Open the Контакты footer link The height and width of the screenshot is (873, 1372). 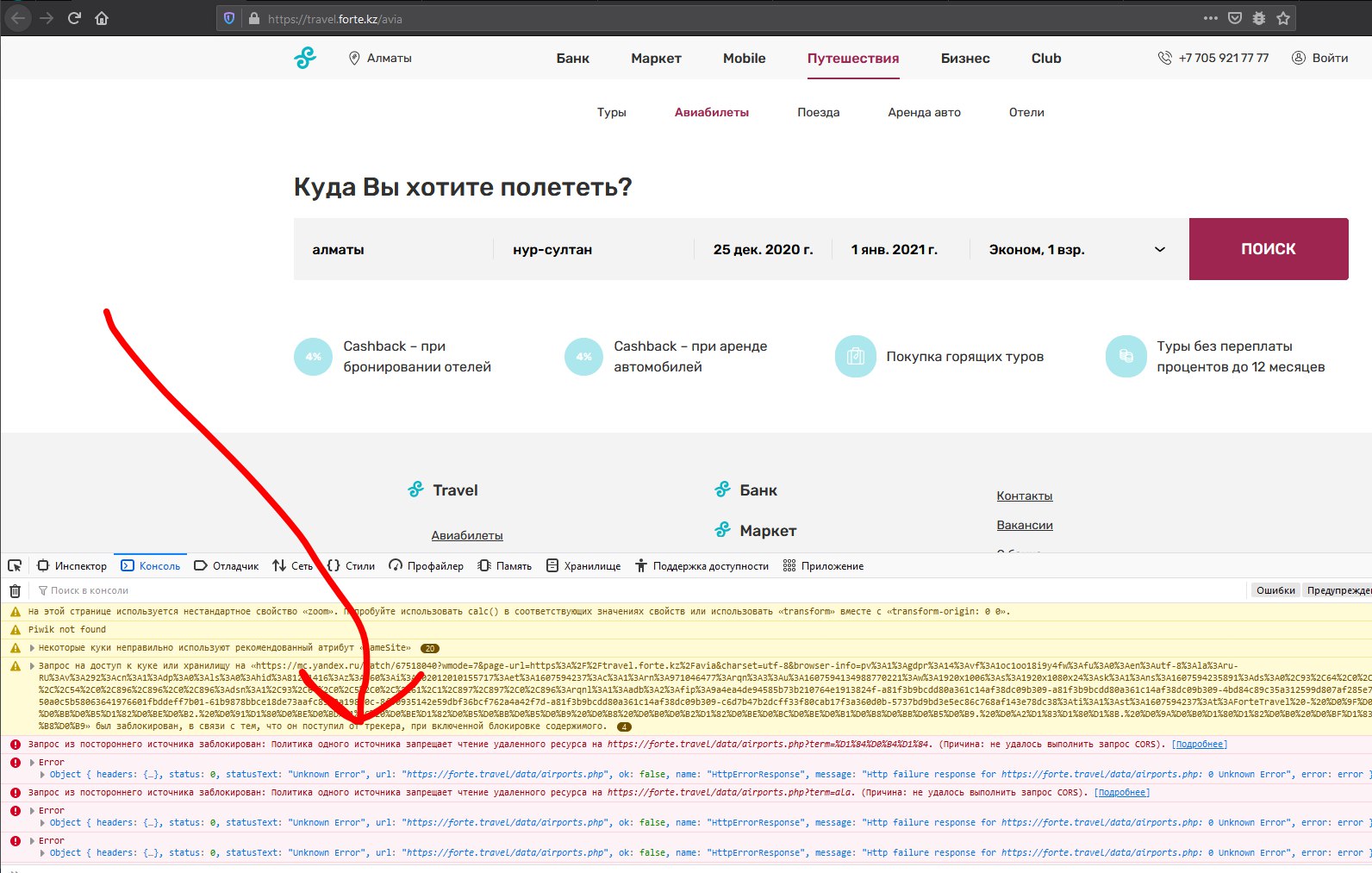(1025, 496)
